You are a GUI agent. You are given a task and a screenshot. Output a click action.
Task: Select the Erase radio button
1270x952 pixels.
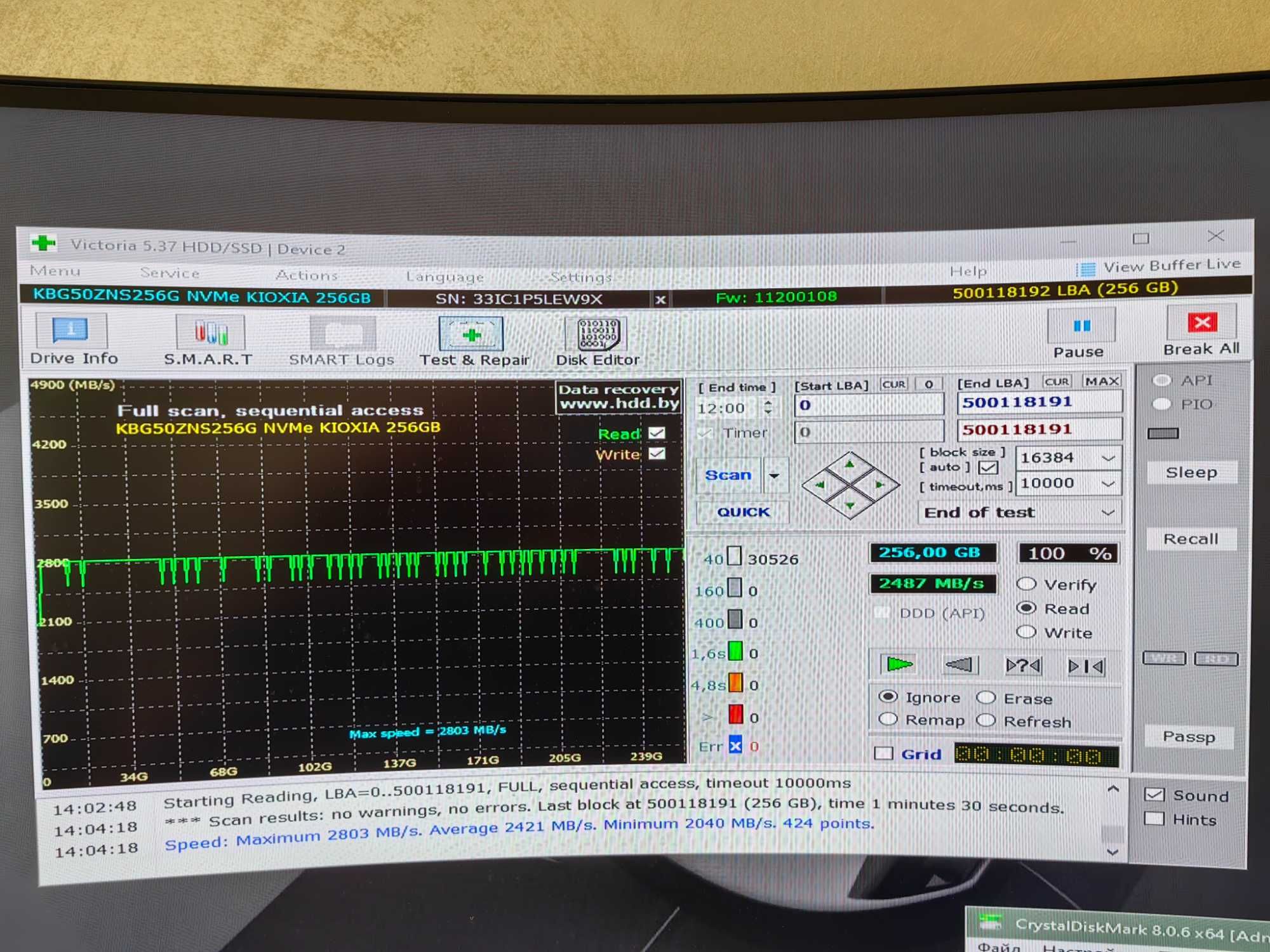pyautogui.click(x=986, y=697)
